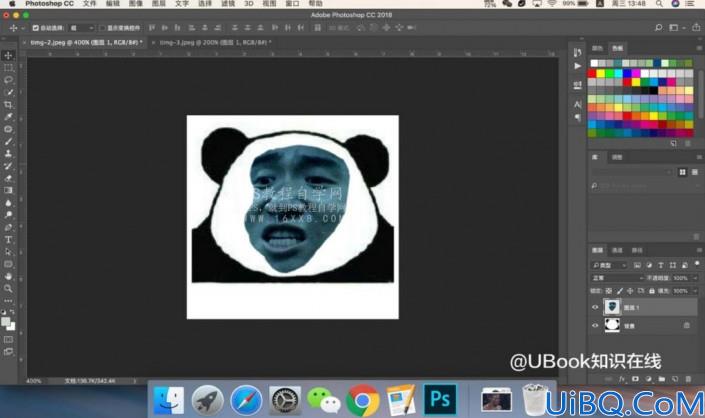
Task: Select the Hand tool
Action: coord(8,276)
